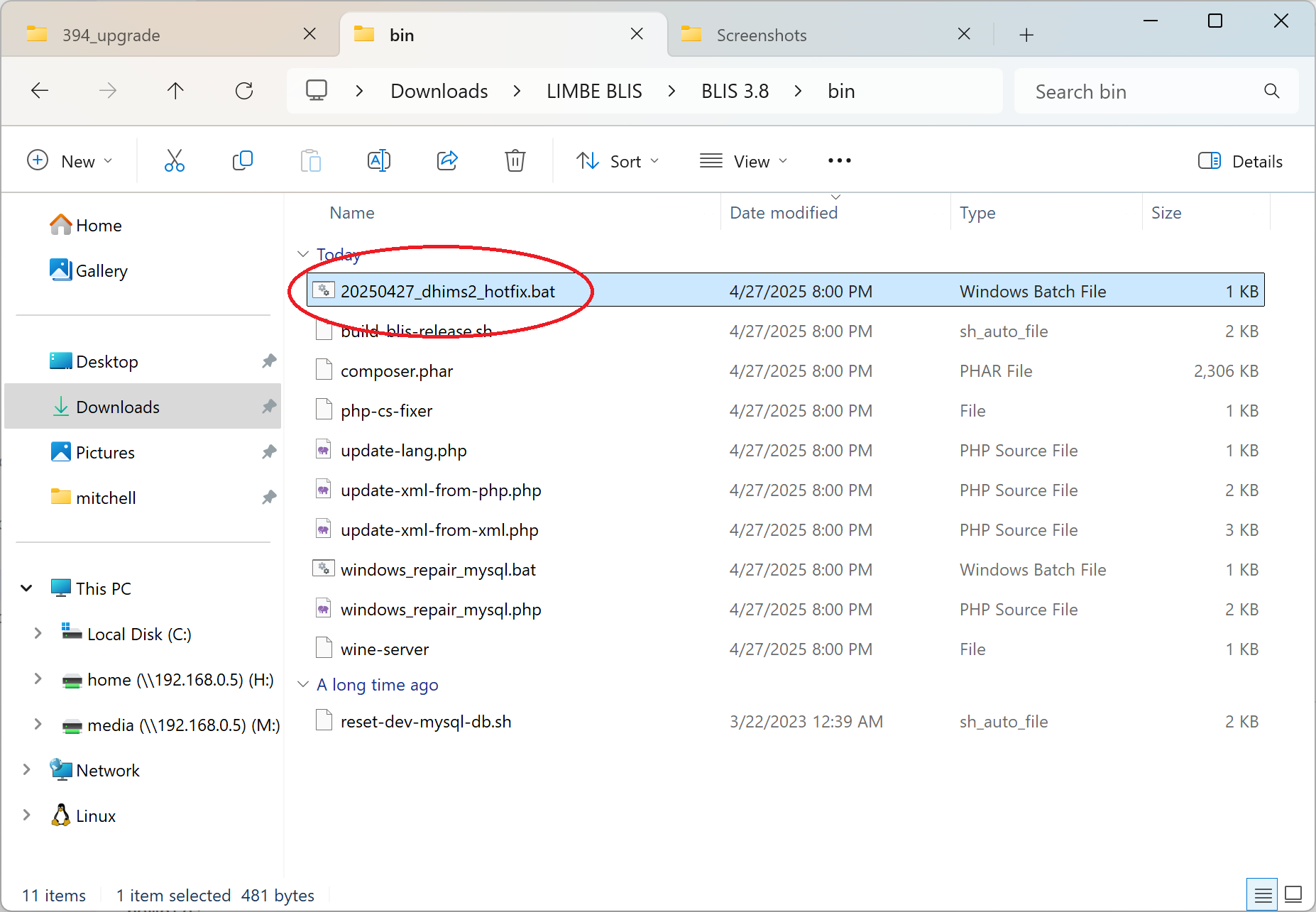This screenshot has height=912, width=1316.
Task: Select php-cs-fixer file
Action: pos(785,411)
